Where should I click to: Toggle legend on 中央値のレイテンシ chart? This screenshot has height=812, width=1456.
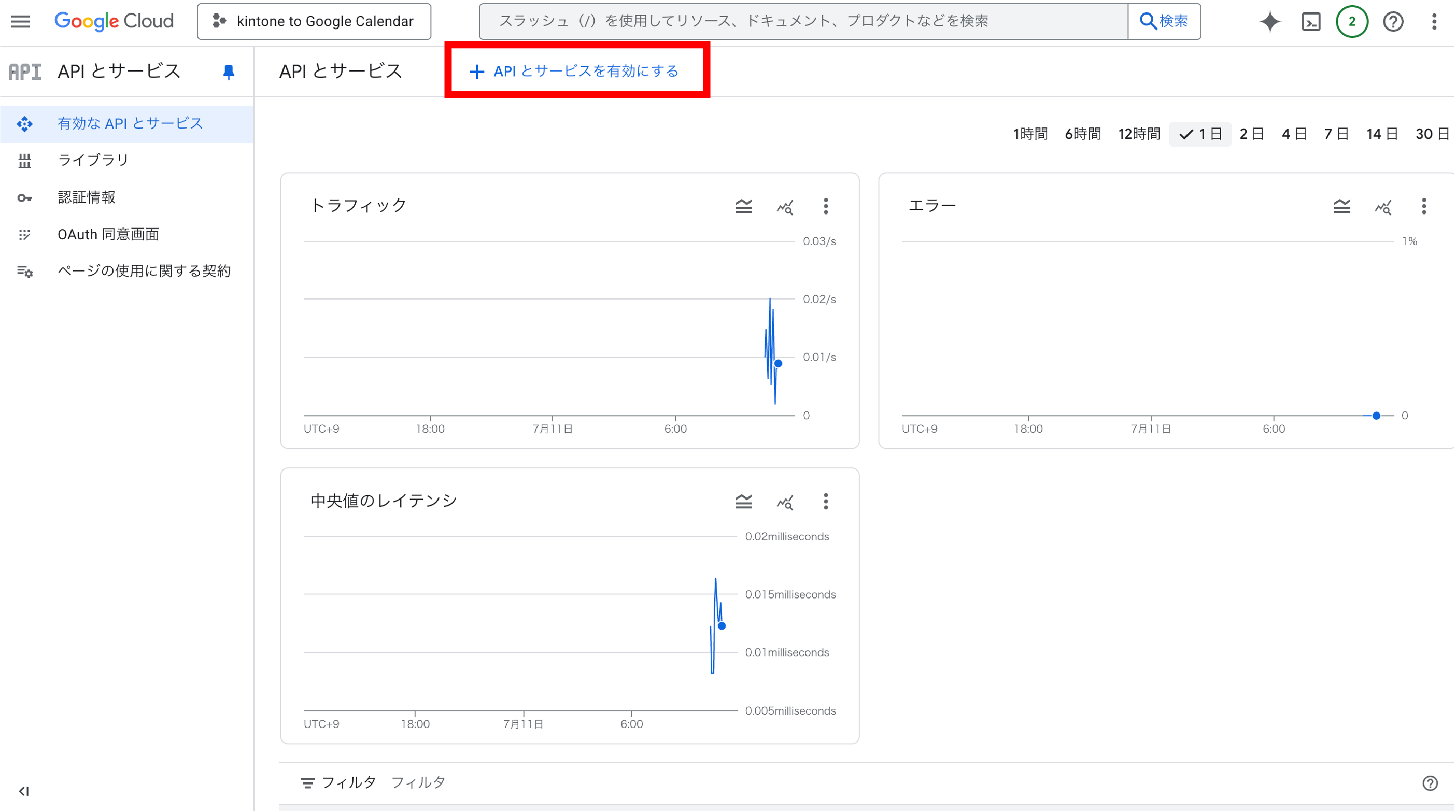pyautogui.click(x=744, y=502)
